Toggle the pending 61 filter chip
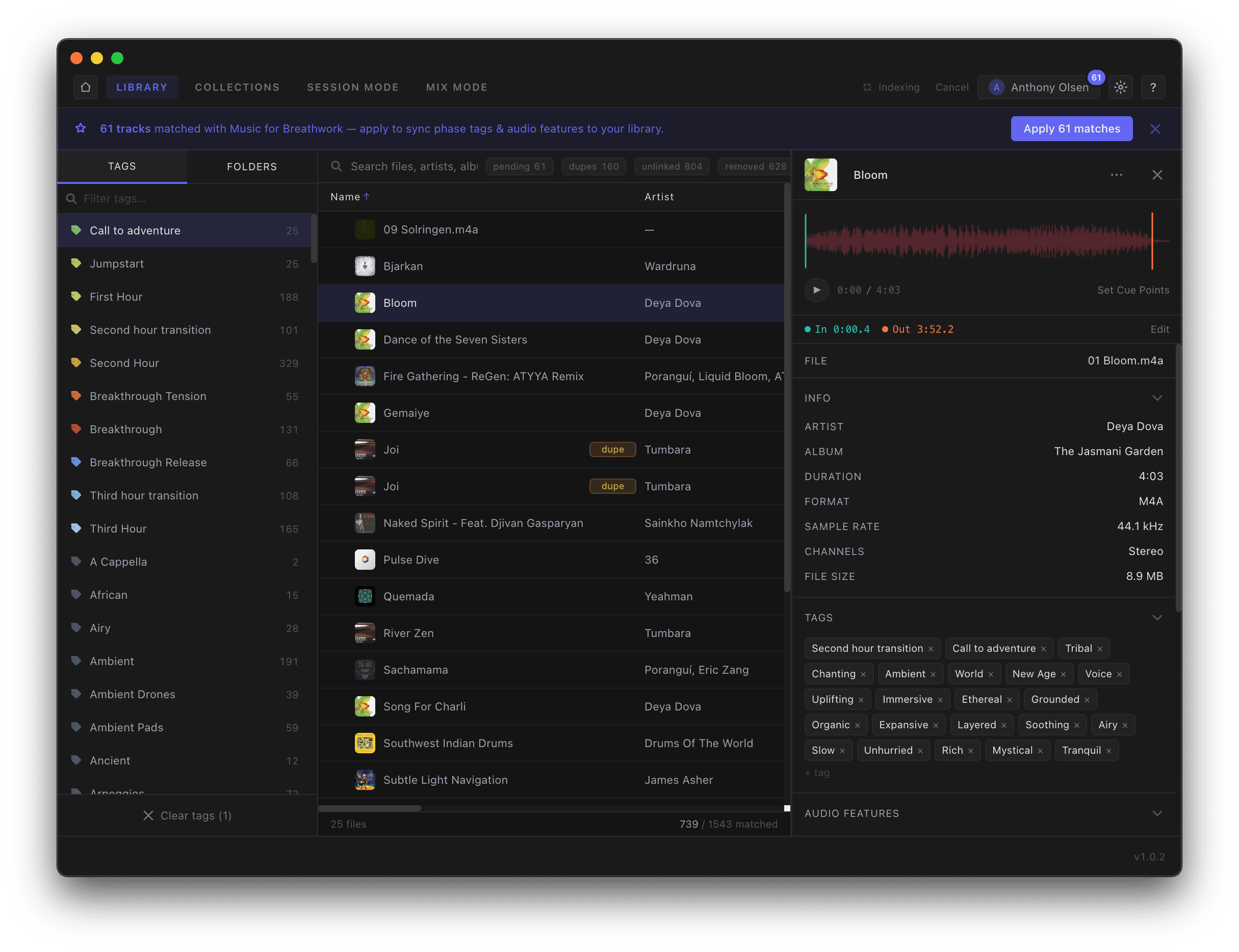 (x=519, y=167)
